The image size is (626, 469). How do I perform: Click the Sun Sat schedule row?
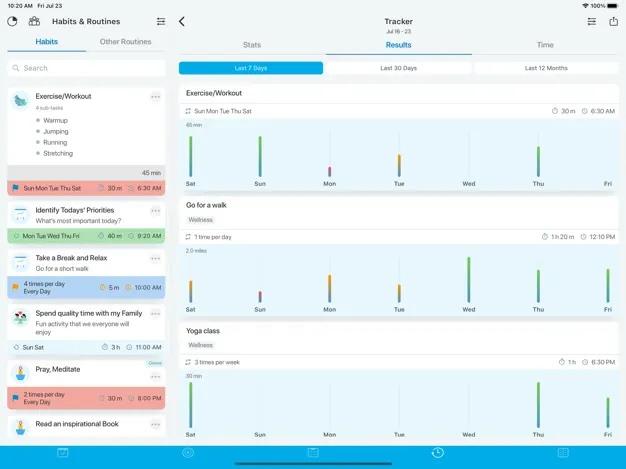[86, 347]
